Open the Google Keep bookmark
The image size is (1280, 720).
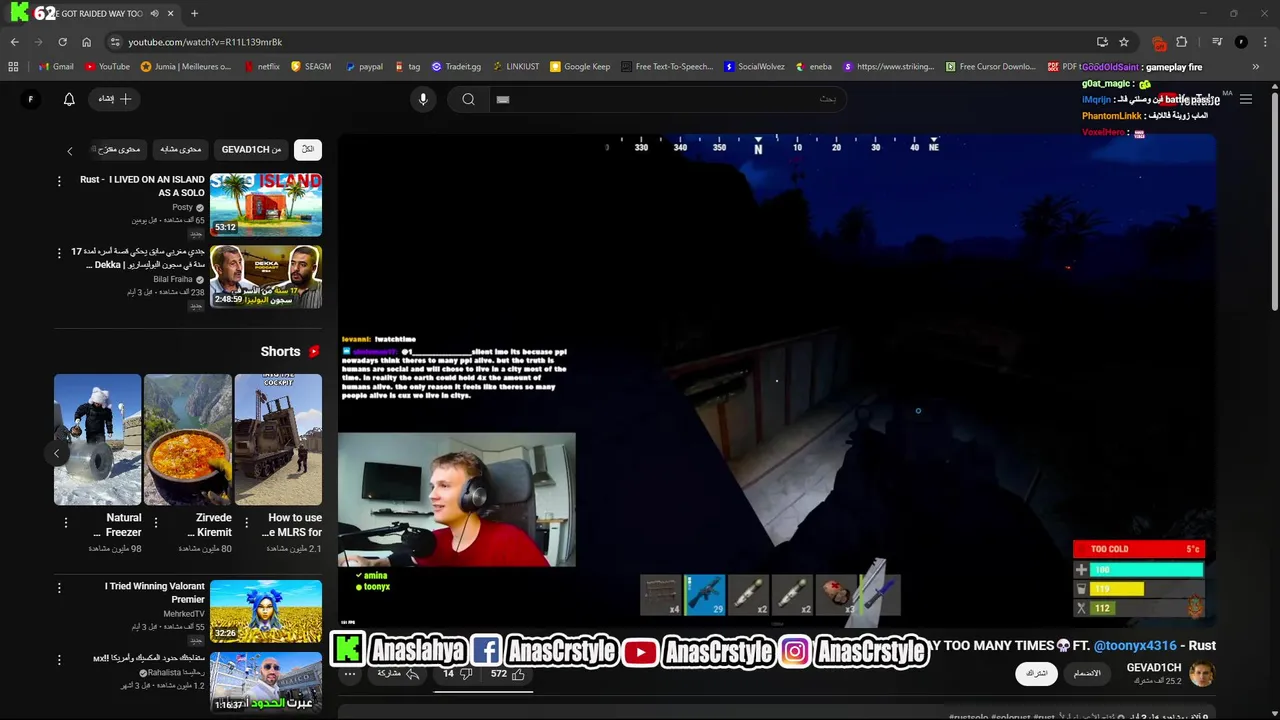coord(580,67)
